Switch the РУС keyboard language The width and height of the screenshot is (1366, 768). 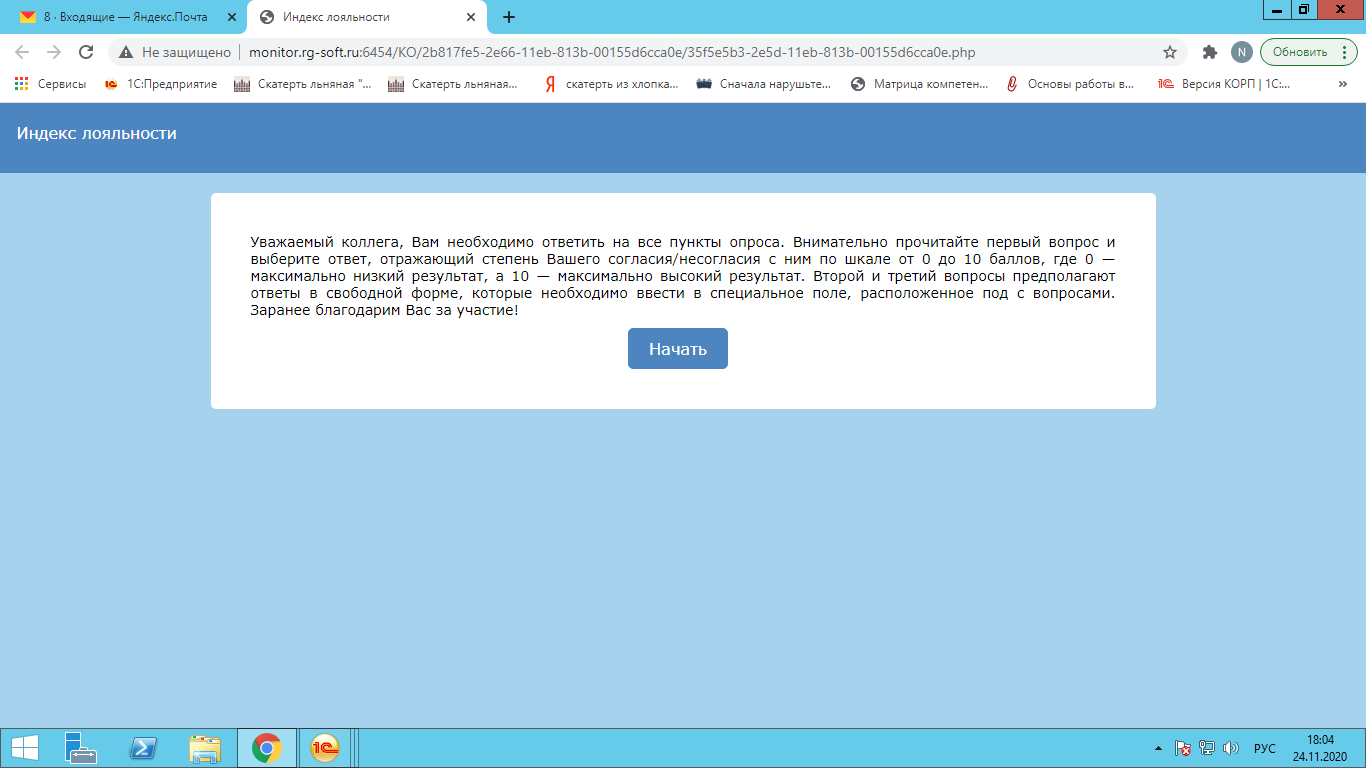(x=1265, y=748)
